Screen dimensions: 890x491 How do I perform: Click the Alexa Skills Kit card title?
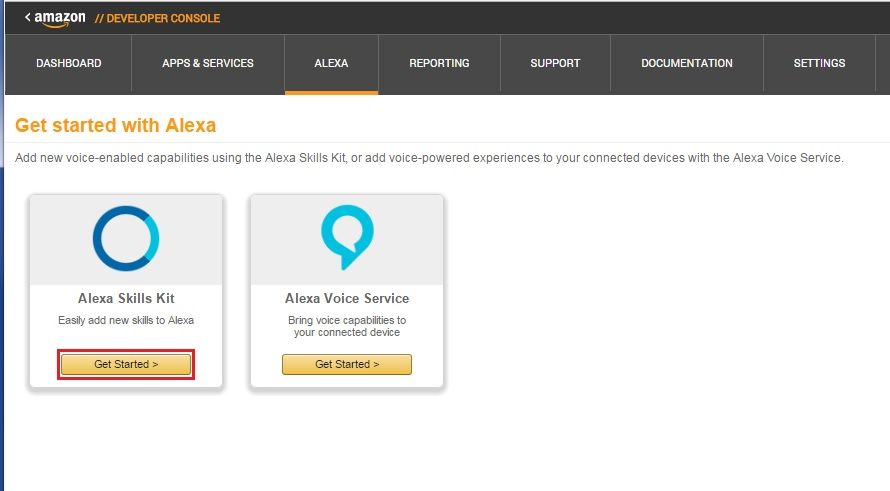[x=126, y=298]
